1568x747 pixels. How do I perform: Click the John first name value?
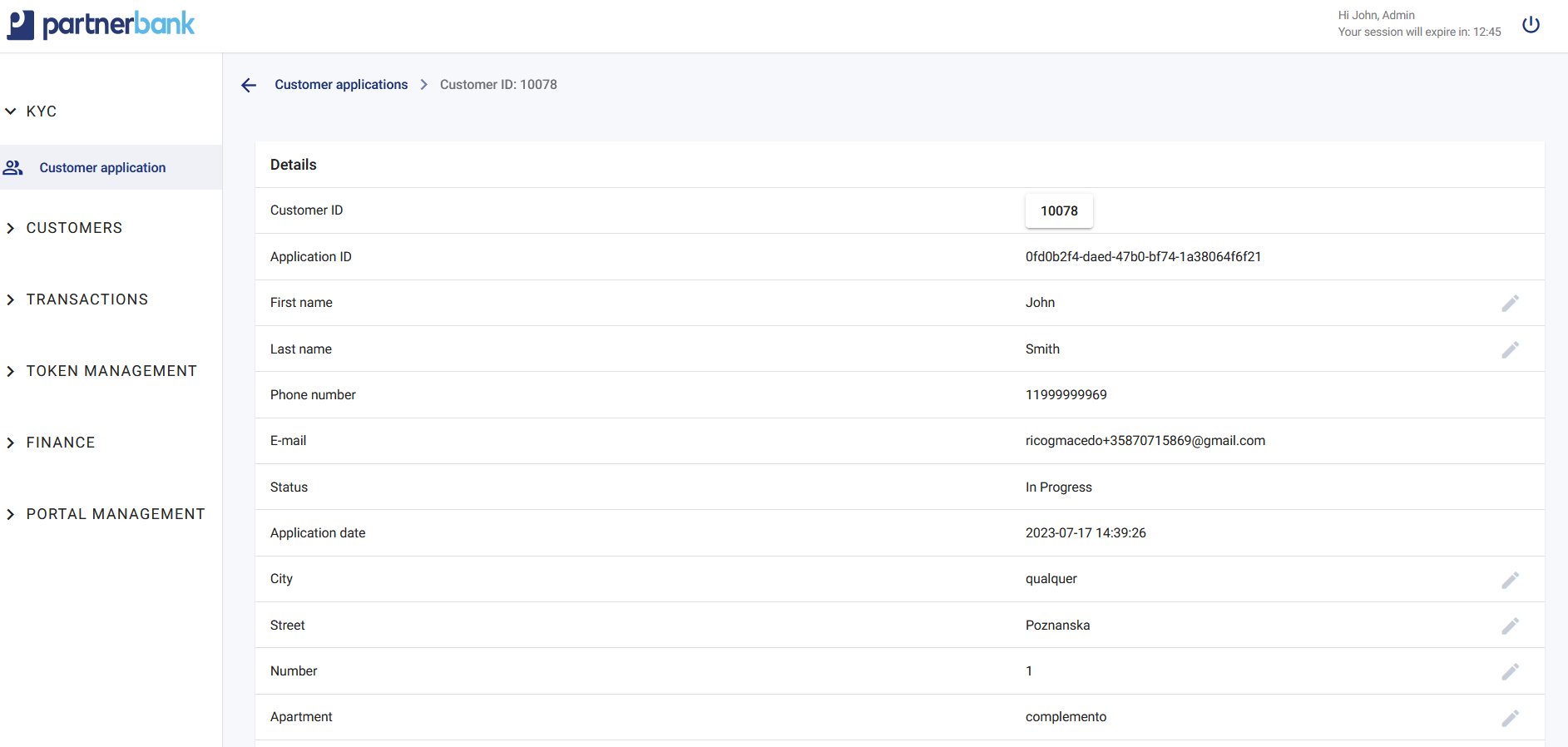(x=1040, y=303)
